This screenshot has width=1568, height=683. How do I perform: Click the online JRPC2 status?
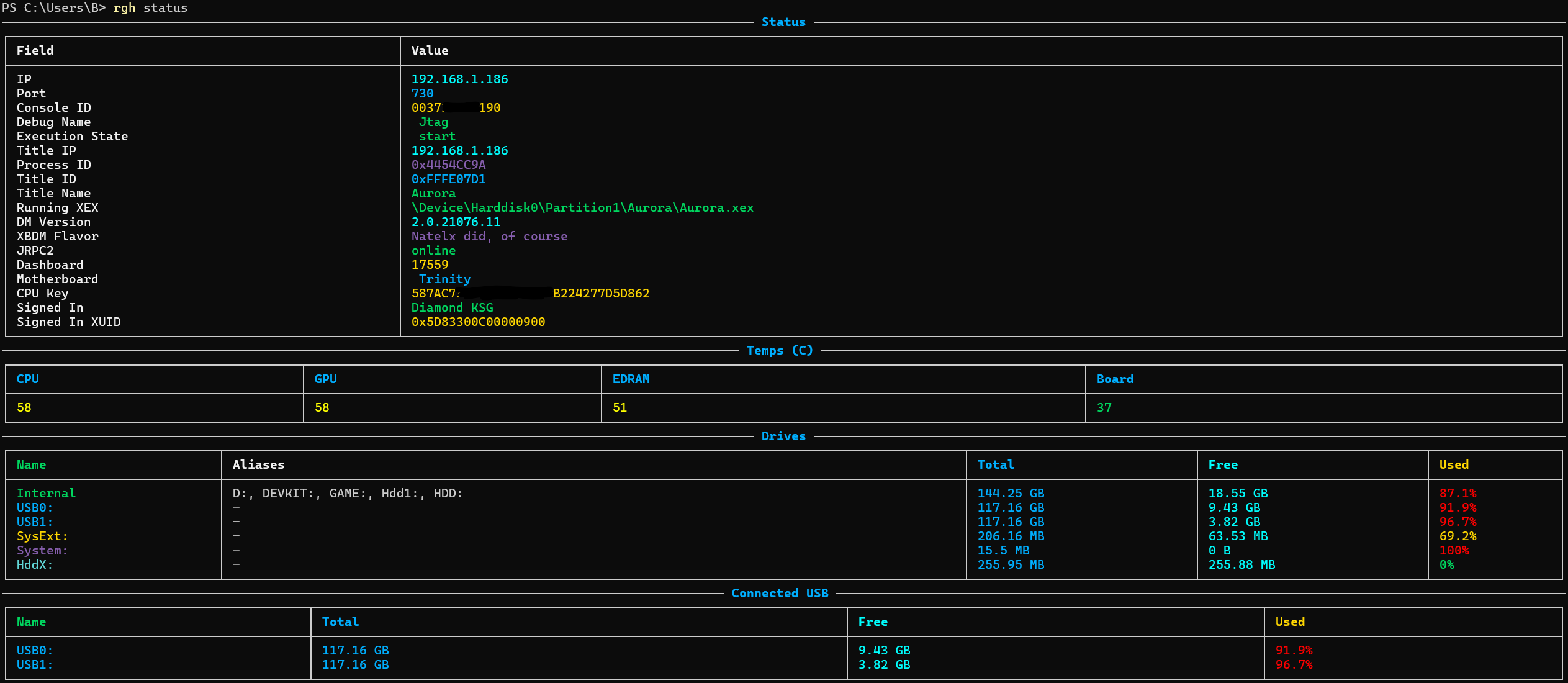(433, 250)
